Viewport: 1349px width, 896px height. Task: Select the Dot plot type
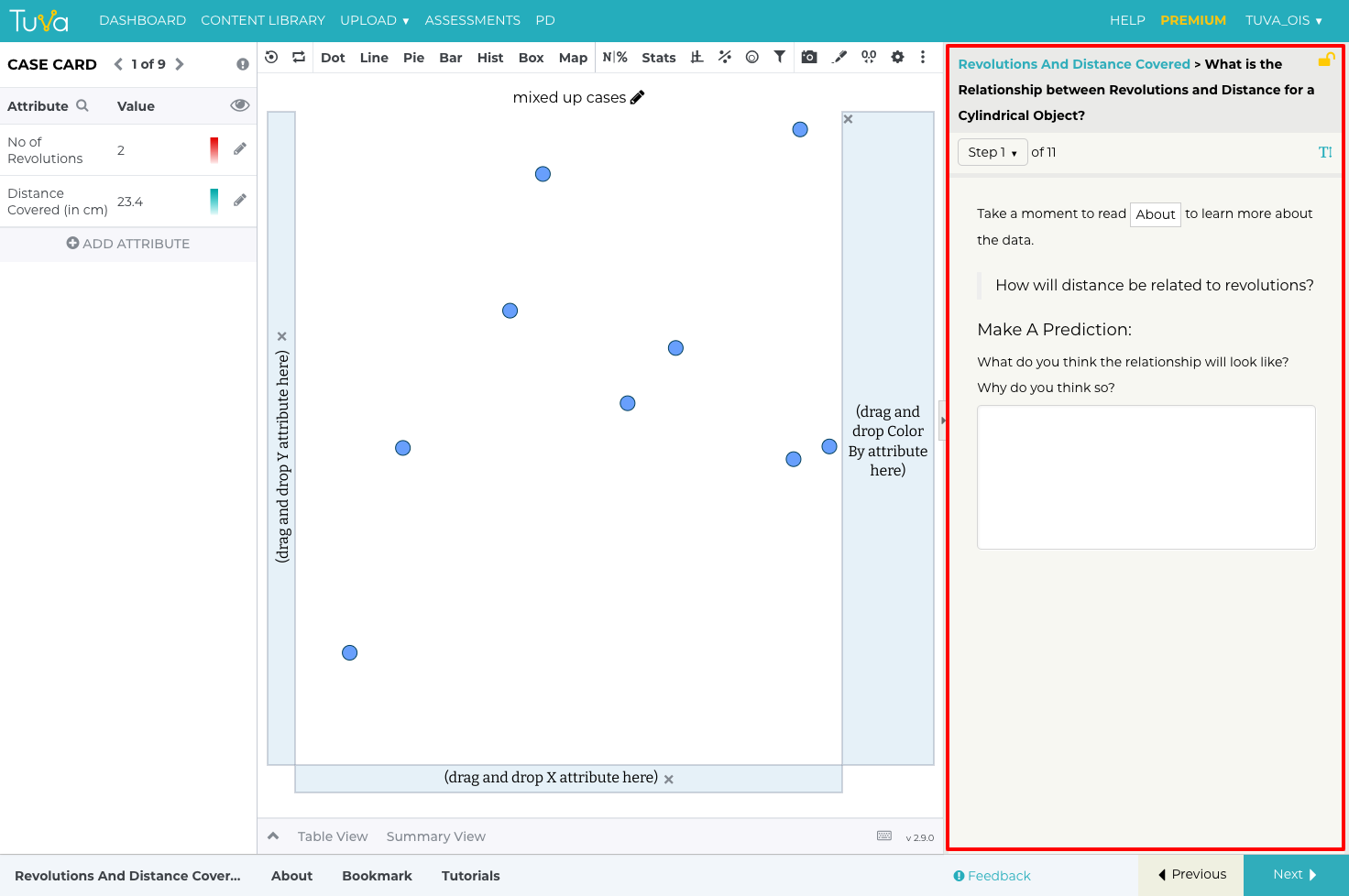pyautogui.click(x=333, y=57)
